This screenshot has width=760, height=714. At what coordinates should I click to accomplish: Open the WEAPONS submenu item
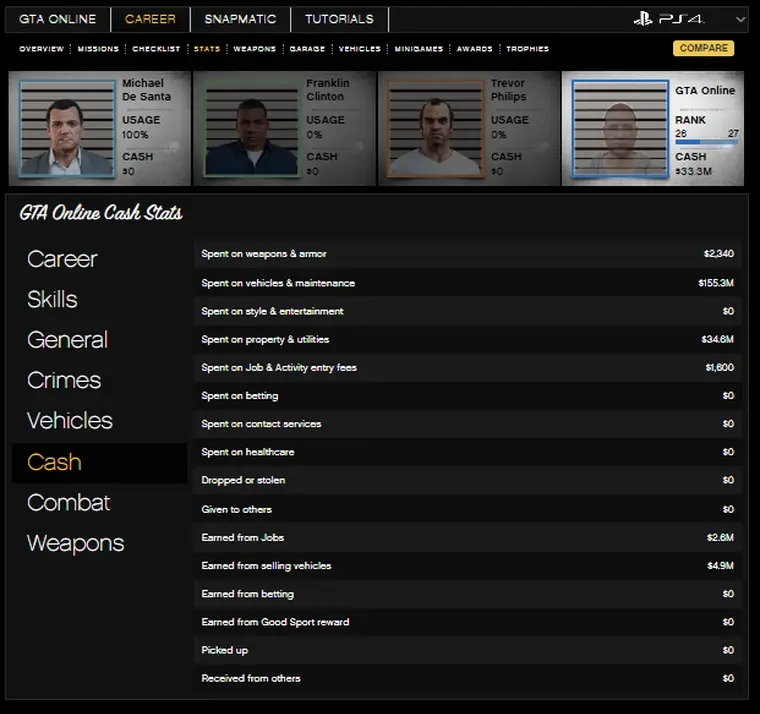click(x=254, y=49)
